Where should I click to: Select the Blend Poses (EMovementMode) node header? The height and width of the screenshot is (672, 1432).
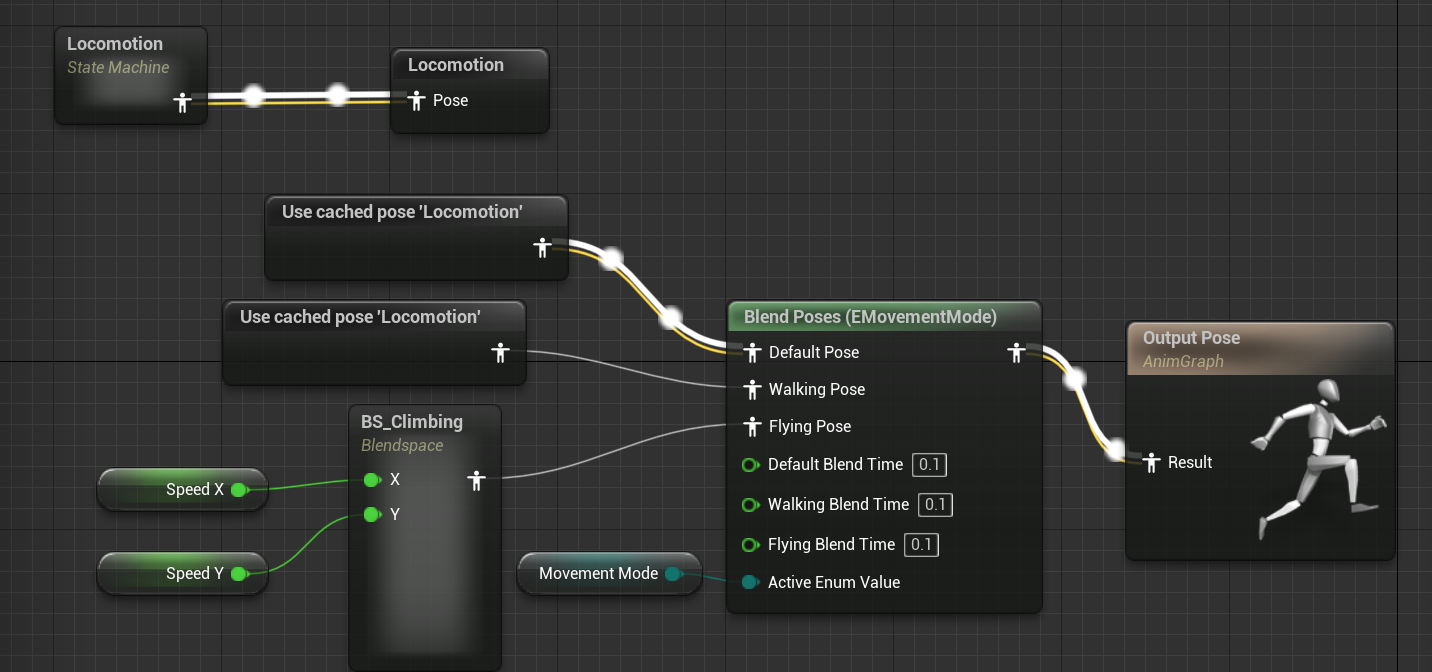(x=884, y=317)
